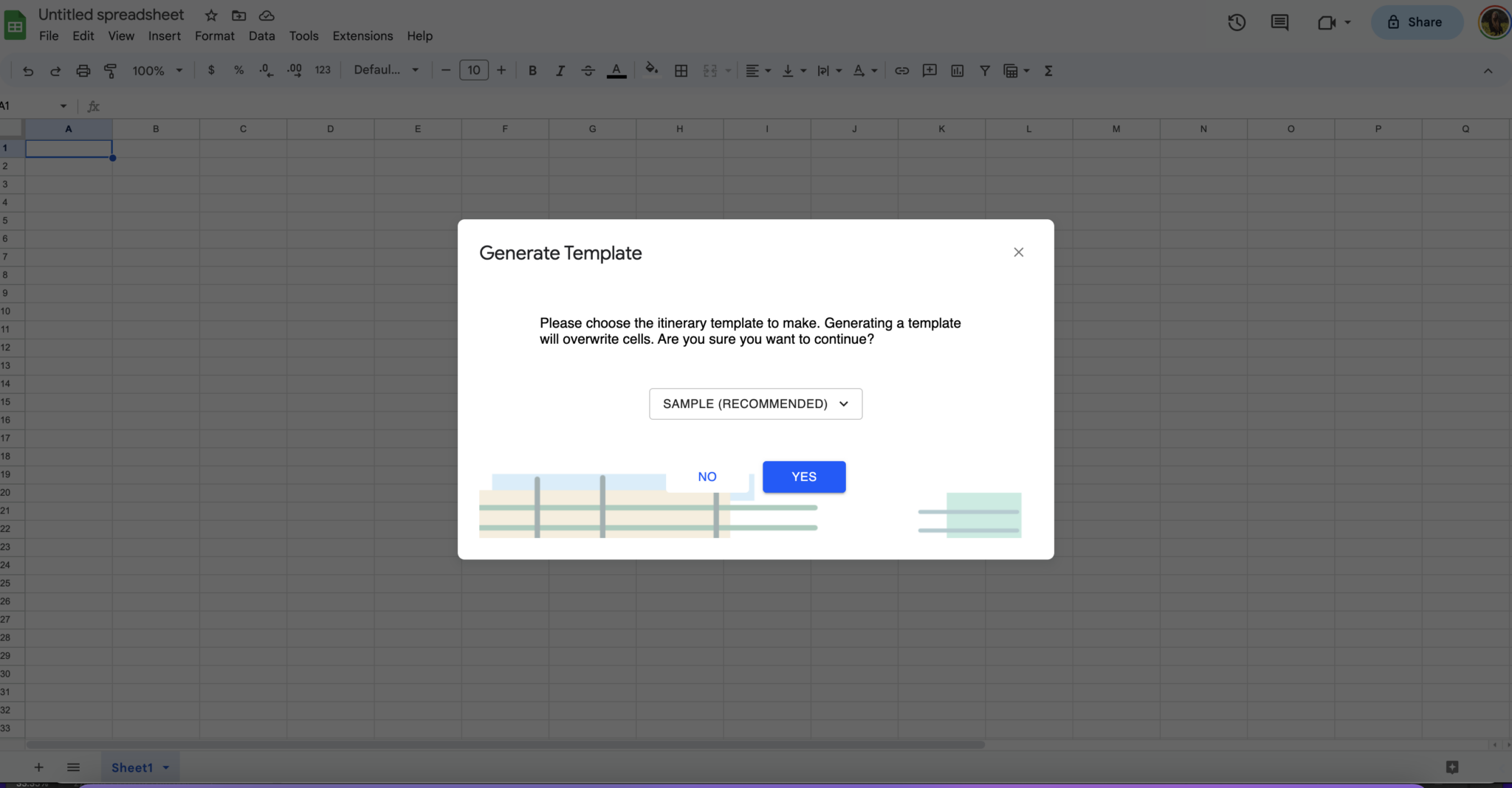Open text rotation dropdown
Screen dimensions: 1512x788
(x=865, y=71)
